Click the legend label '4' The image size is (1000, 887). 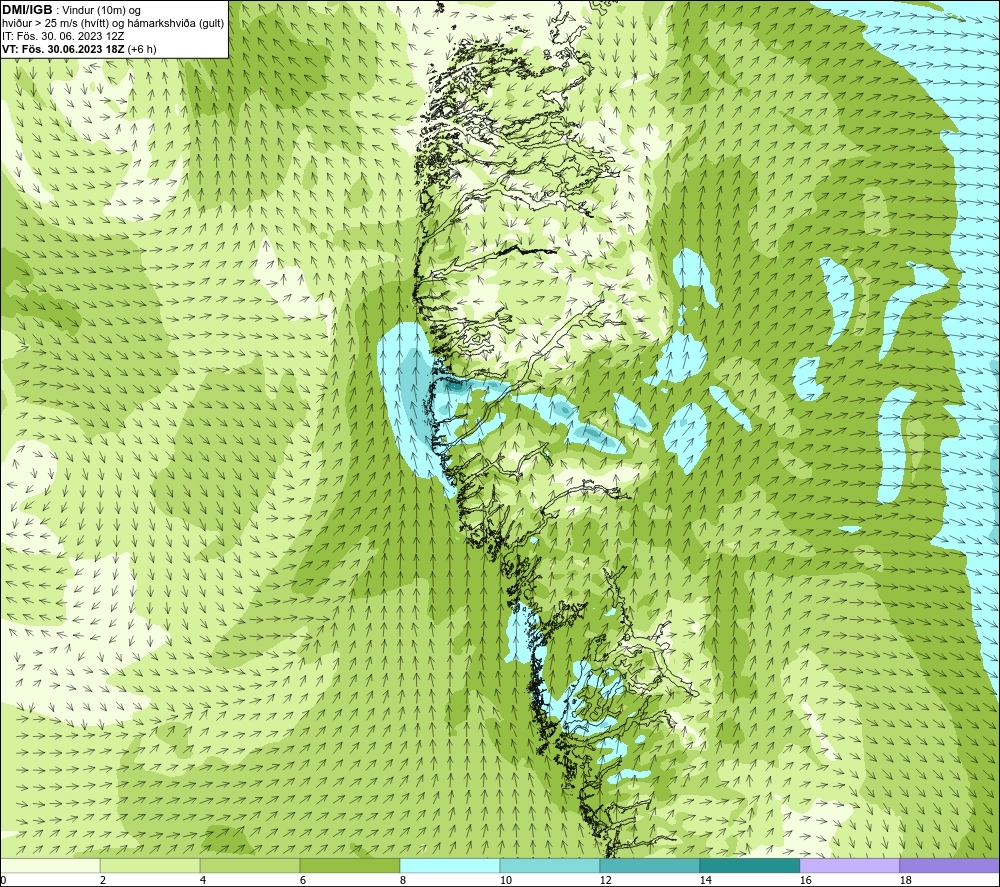tap(203, 881)
